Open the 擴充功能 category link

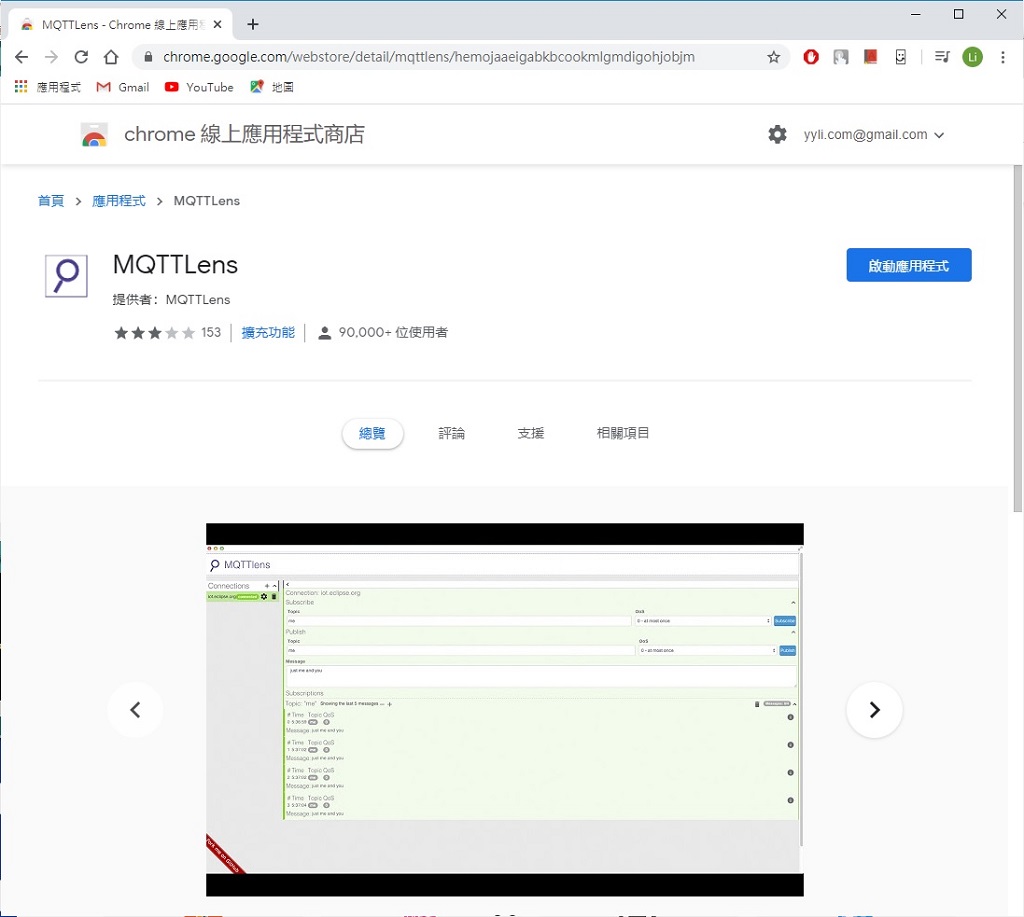pos(268,332)
